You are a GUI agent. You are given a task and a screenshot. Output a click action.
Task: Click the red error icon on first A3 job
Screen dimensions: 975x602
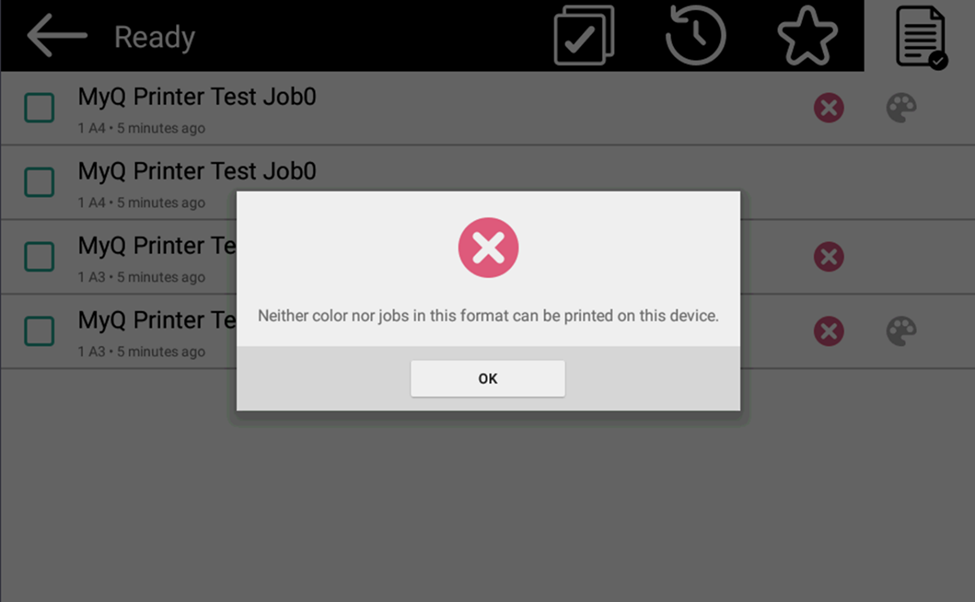[x=829, y=256]
